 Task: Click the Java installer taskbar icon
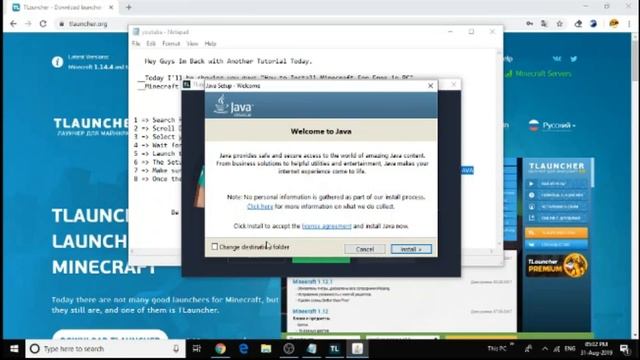click(357, 349)
